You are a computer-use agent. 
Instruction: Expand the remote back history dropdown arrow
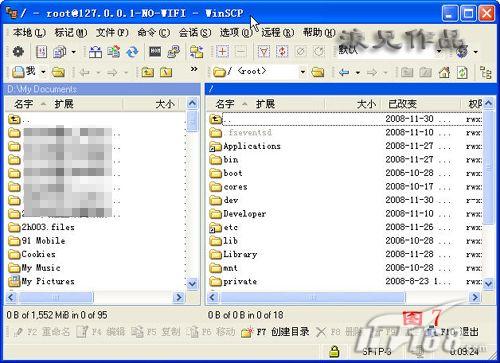pos(358,72)
